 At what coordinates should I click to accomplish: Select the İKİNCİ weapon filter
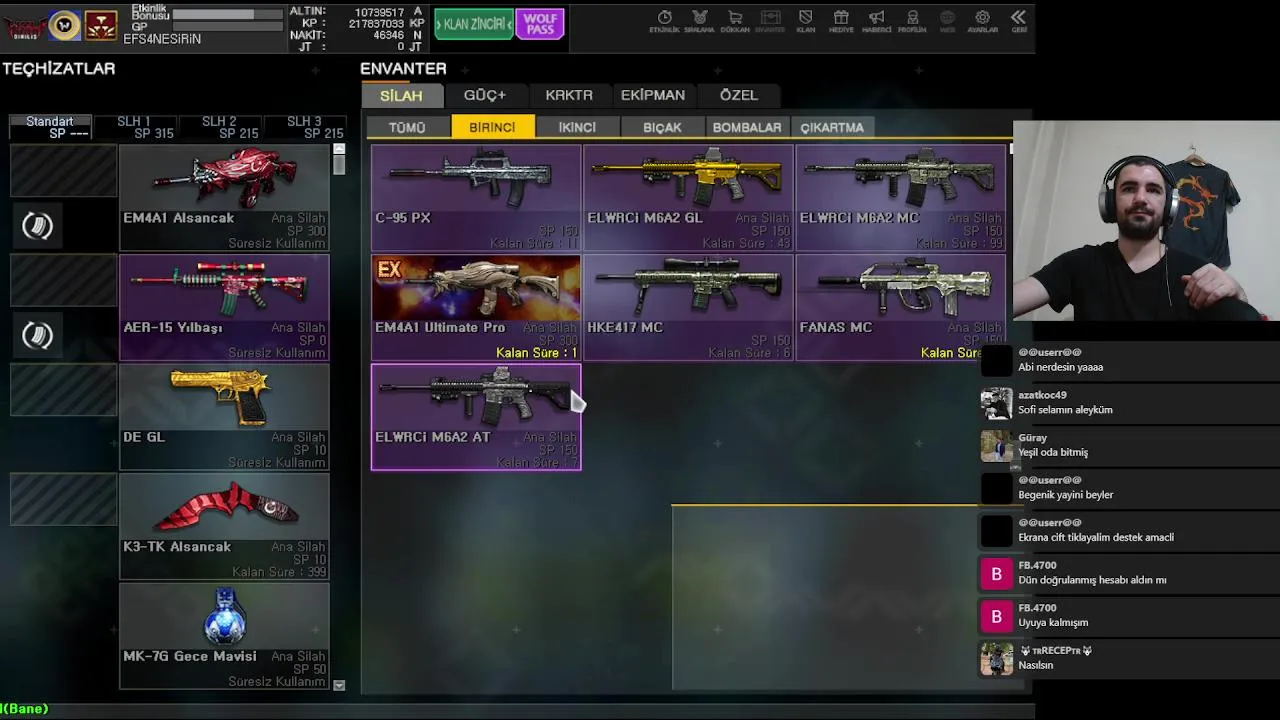click(577, 127)
